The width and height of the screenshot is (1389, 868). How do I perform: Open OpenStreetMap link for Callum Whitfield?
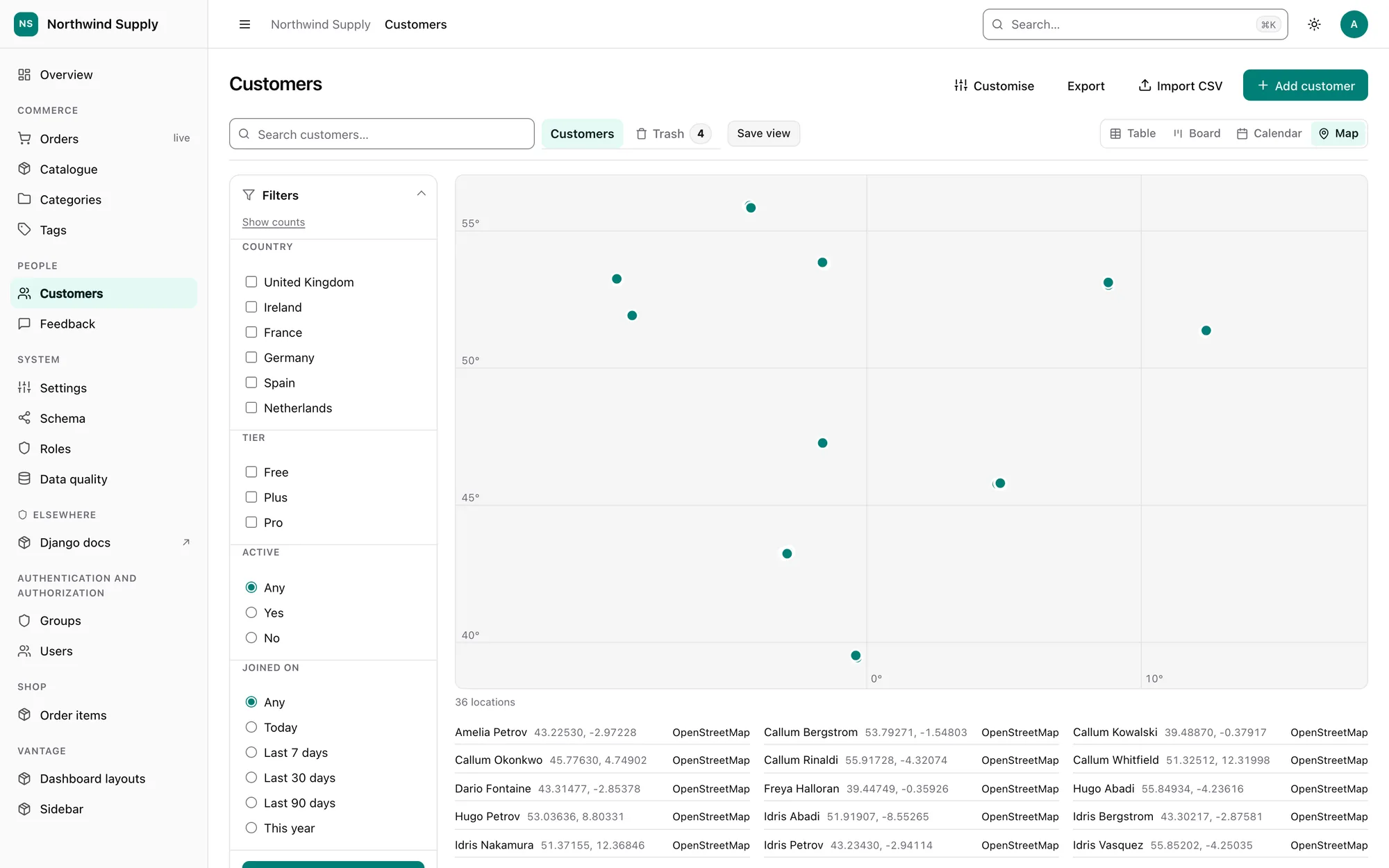(x=1329, y=760)
